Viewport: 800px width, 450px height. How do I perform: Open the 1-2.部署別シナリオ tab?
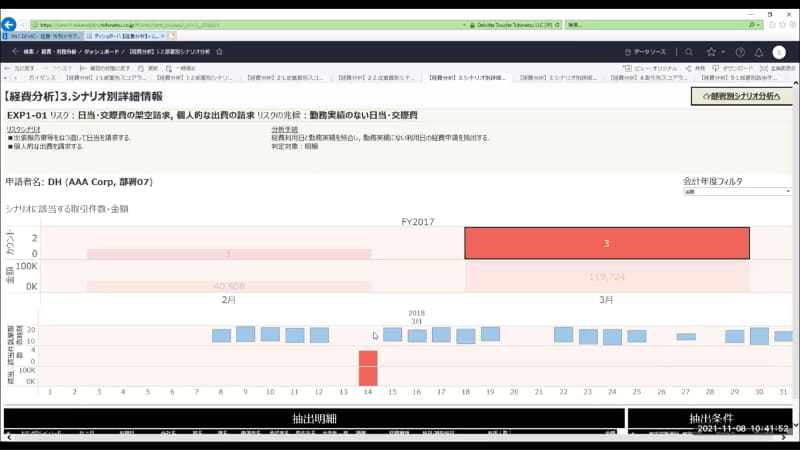tap(194, 78)
